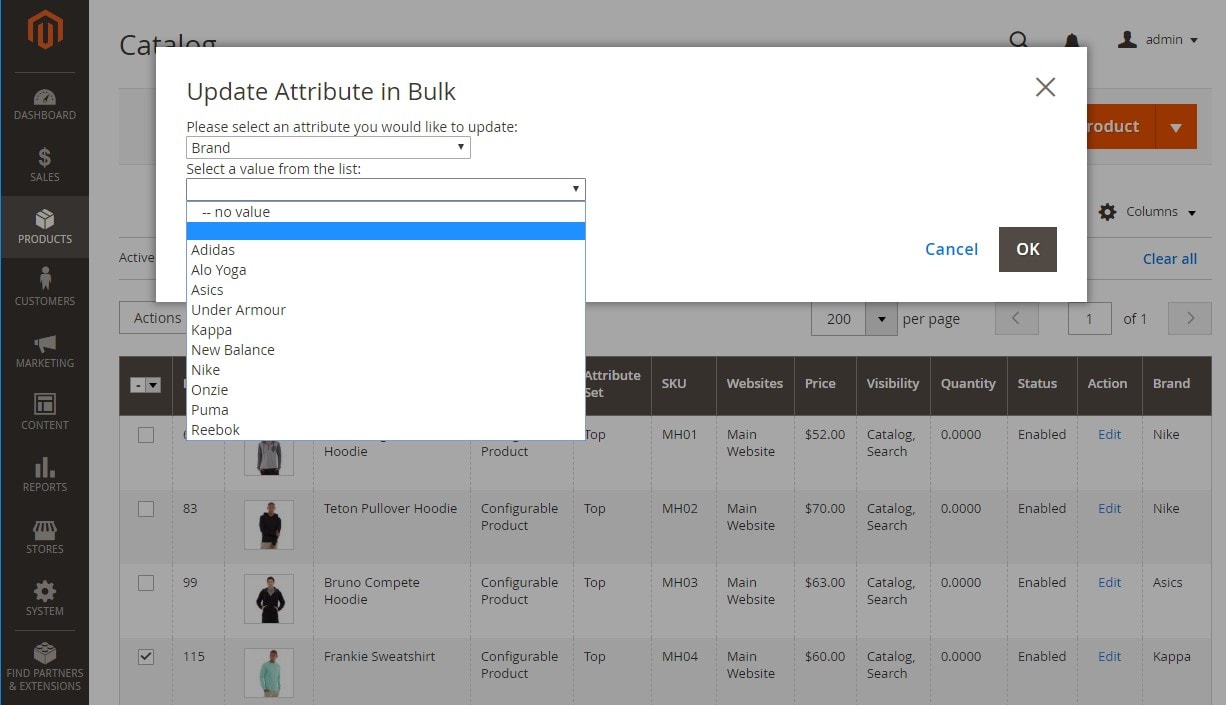Open the select-all checkbox dropdown in header
Viewport: 1226px width, 705px height.
coord(153,385)
